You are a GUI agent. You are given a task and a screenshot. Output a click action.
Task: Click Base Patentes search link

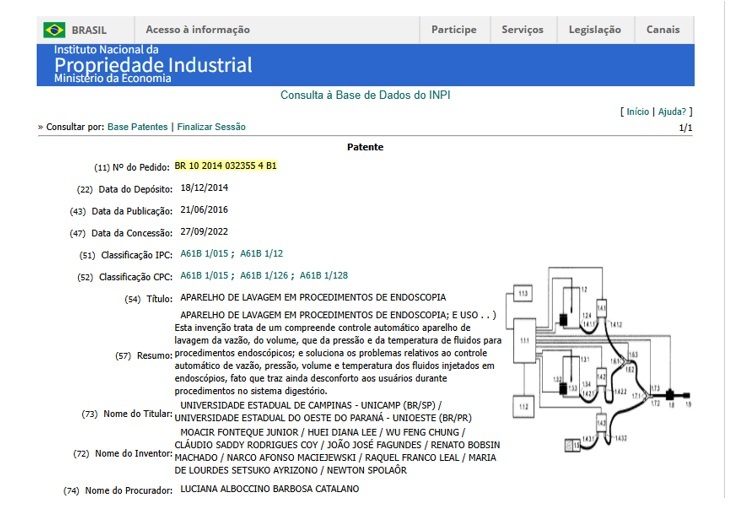pyautogui.click(x=137, y=127)
